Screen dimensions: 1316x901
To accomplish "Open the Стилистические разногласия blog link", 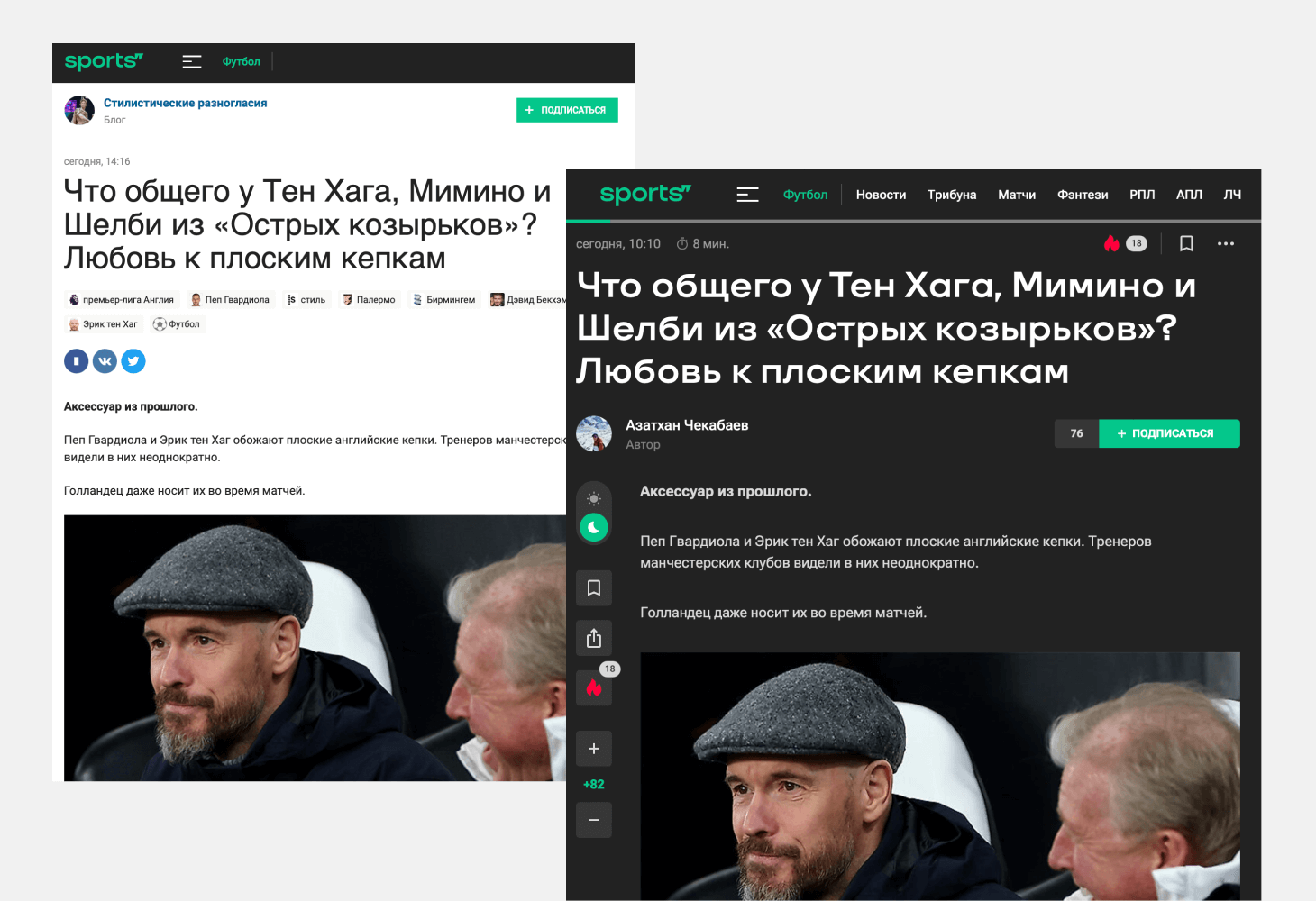I will [185, 103].
